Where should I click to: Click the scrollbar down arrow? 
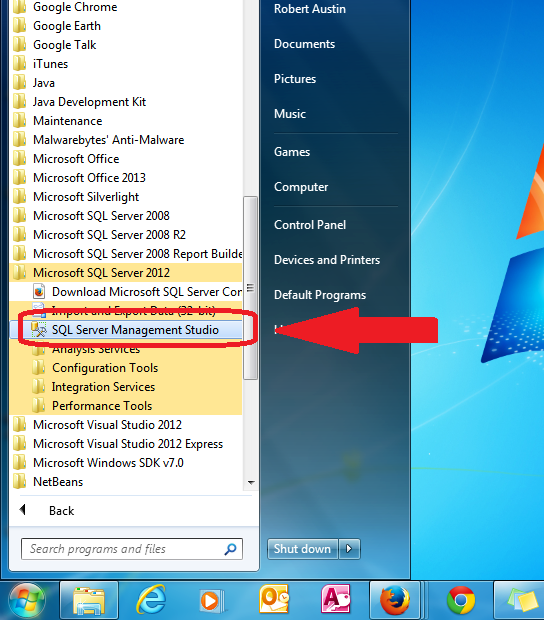[x=251, y=482]
